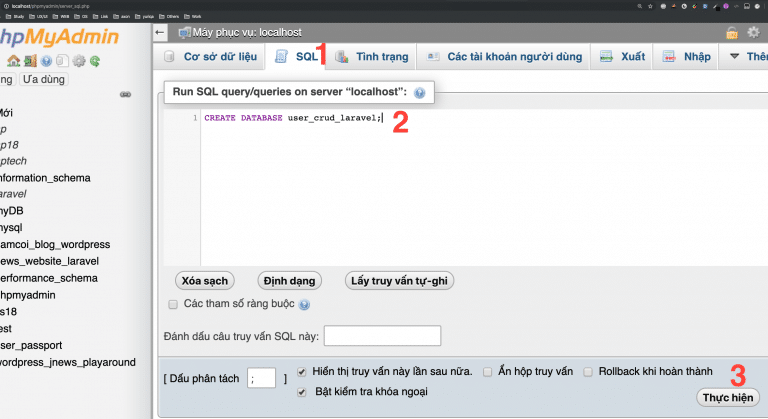Screen dimensions: 768x419
Task: Open the Study bookmarks folder
Action: [x=15, y=16]
